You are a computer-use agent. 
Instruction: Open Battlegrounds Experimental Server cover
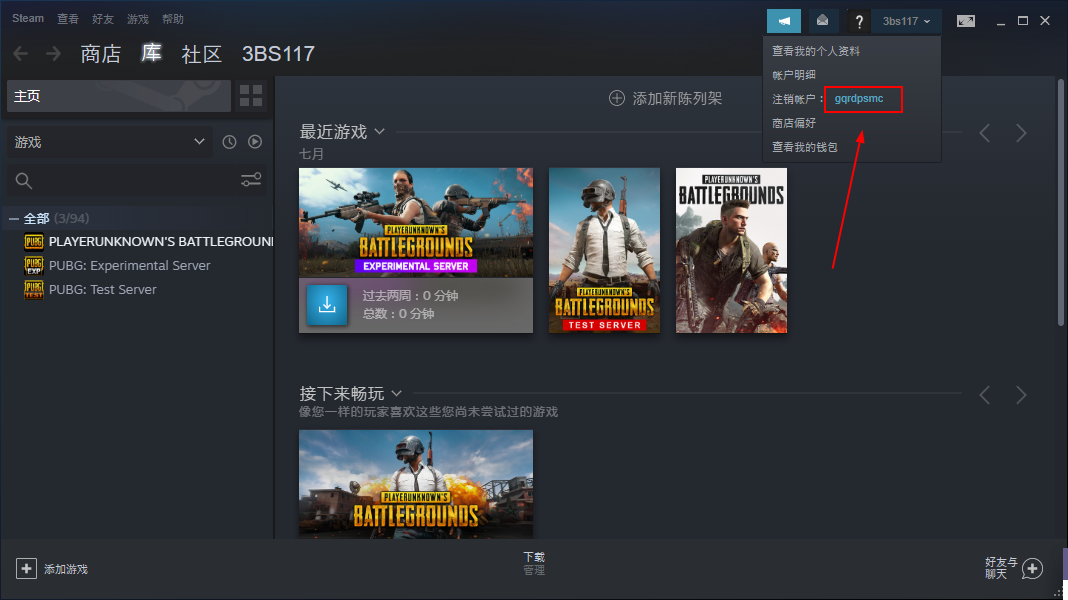[x=416, y=223]
